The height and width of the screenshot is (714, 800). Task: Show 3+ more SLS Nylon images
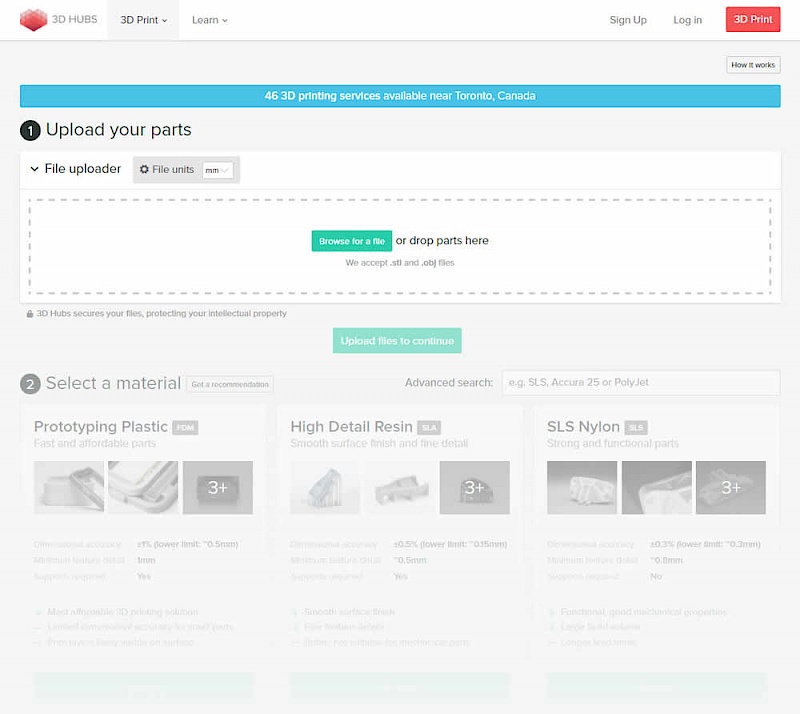[731, 487]
